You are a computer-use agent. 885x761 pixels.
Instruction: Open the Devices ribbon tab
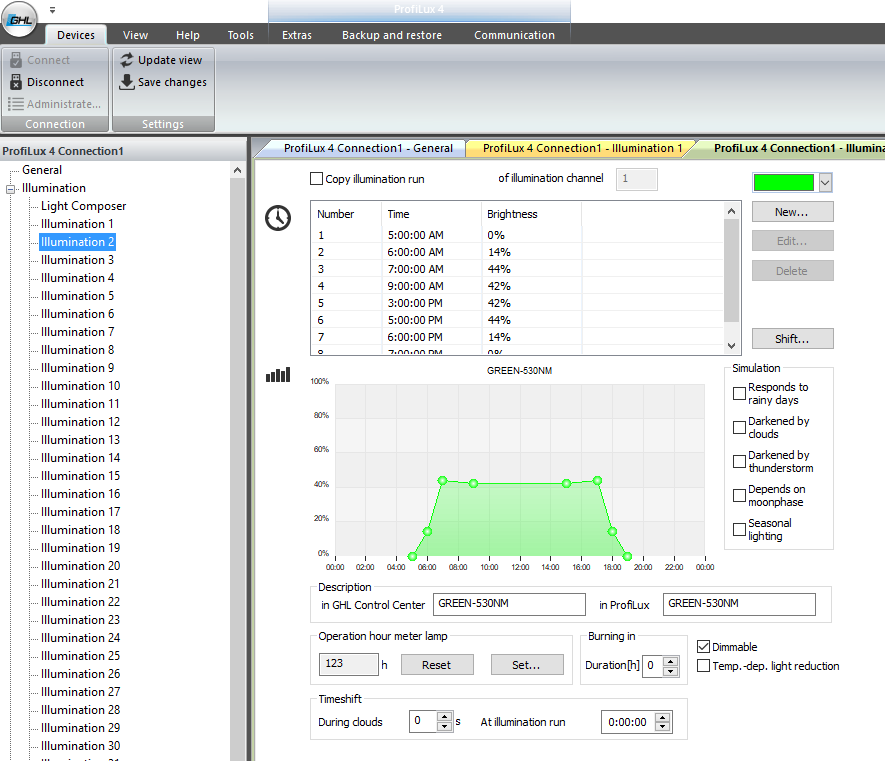click(76, 35)
